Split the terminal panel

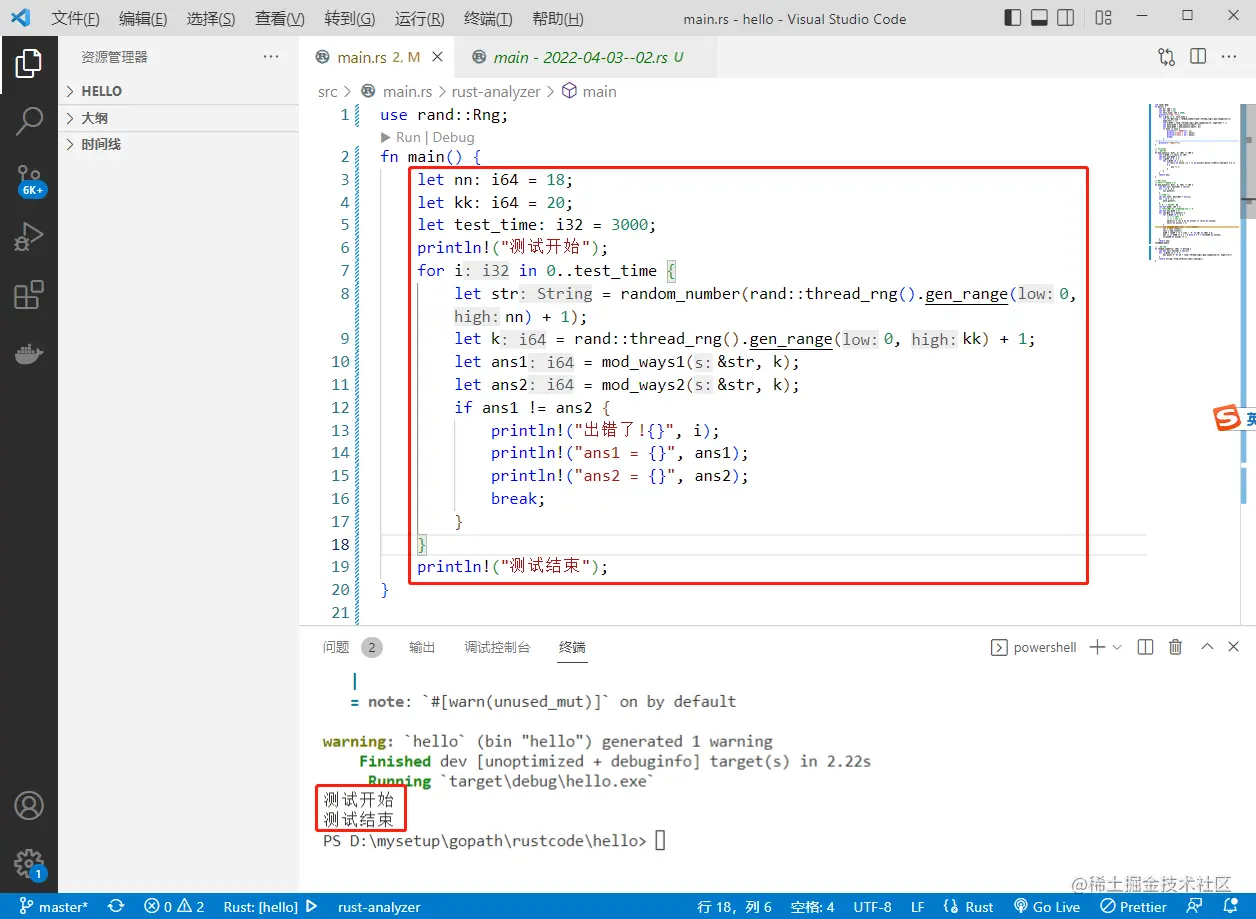pos(1146,647)
